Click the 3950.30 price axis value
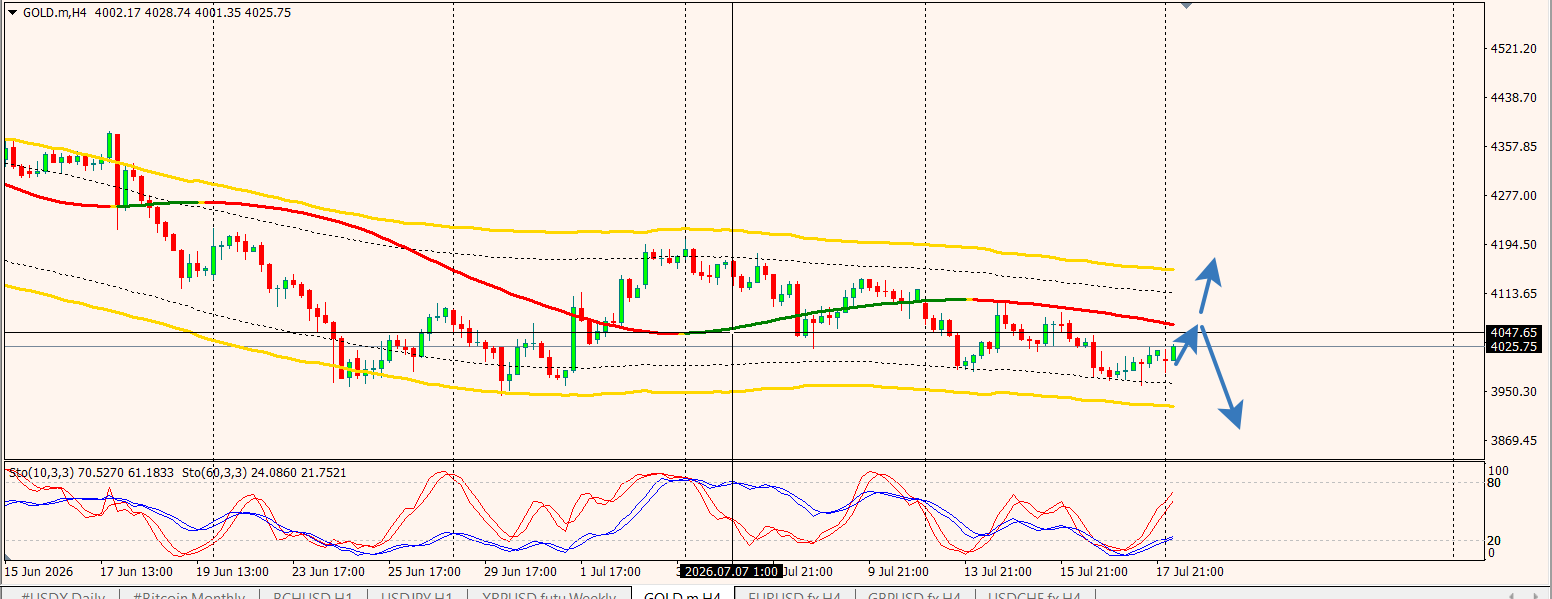Image resolution: width=1552 pixels, height=599 pixels. tap(1513, 391)
